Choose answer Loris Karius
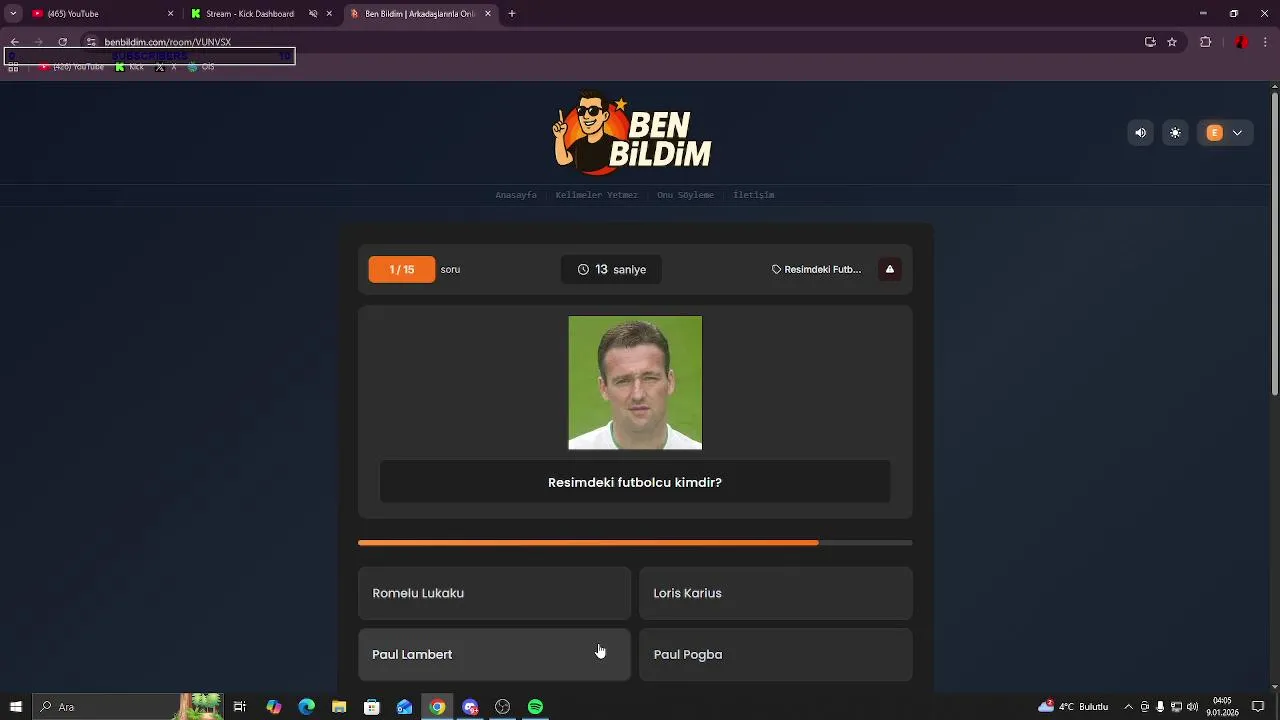Screen dimensions: 1280x720 776,593
